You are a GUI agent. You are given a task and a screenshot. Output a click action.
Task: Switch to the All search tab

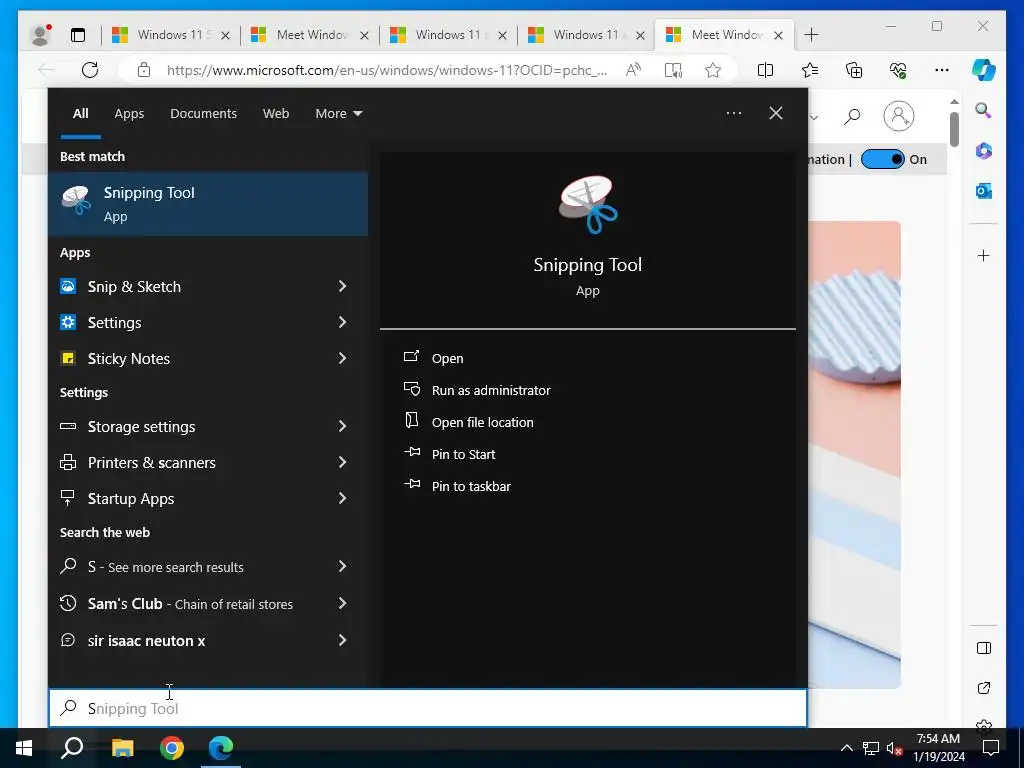pos(80,114)
